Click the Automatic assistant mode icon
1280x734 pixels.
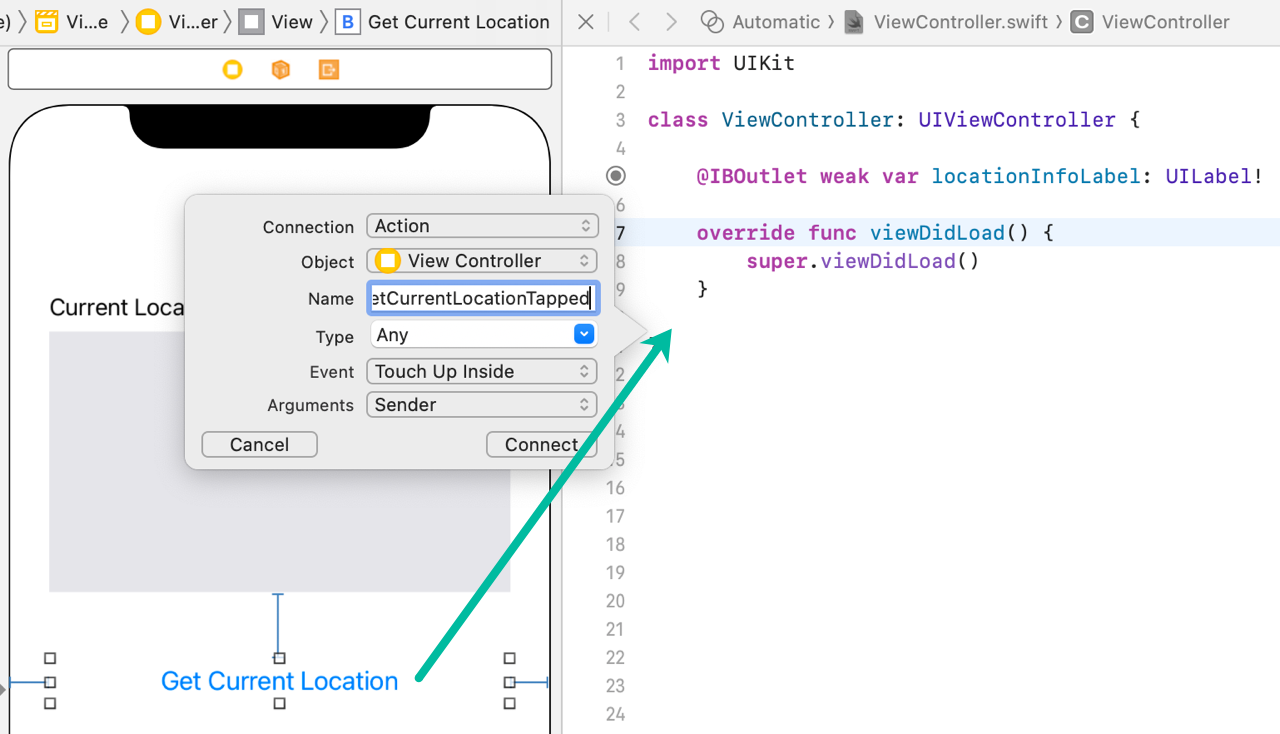point(711,22)
